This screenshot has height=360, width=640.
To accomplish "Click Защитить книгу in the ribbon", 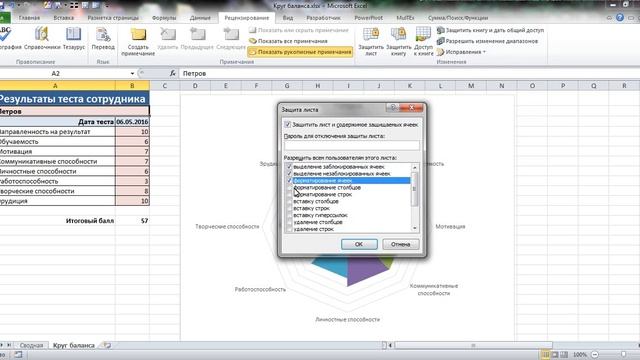I will 398,41.
